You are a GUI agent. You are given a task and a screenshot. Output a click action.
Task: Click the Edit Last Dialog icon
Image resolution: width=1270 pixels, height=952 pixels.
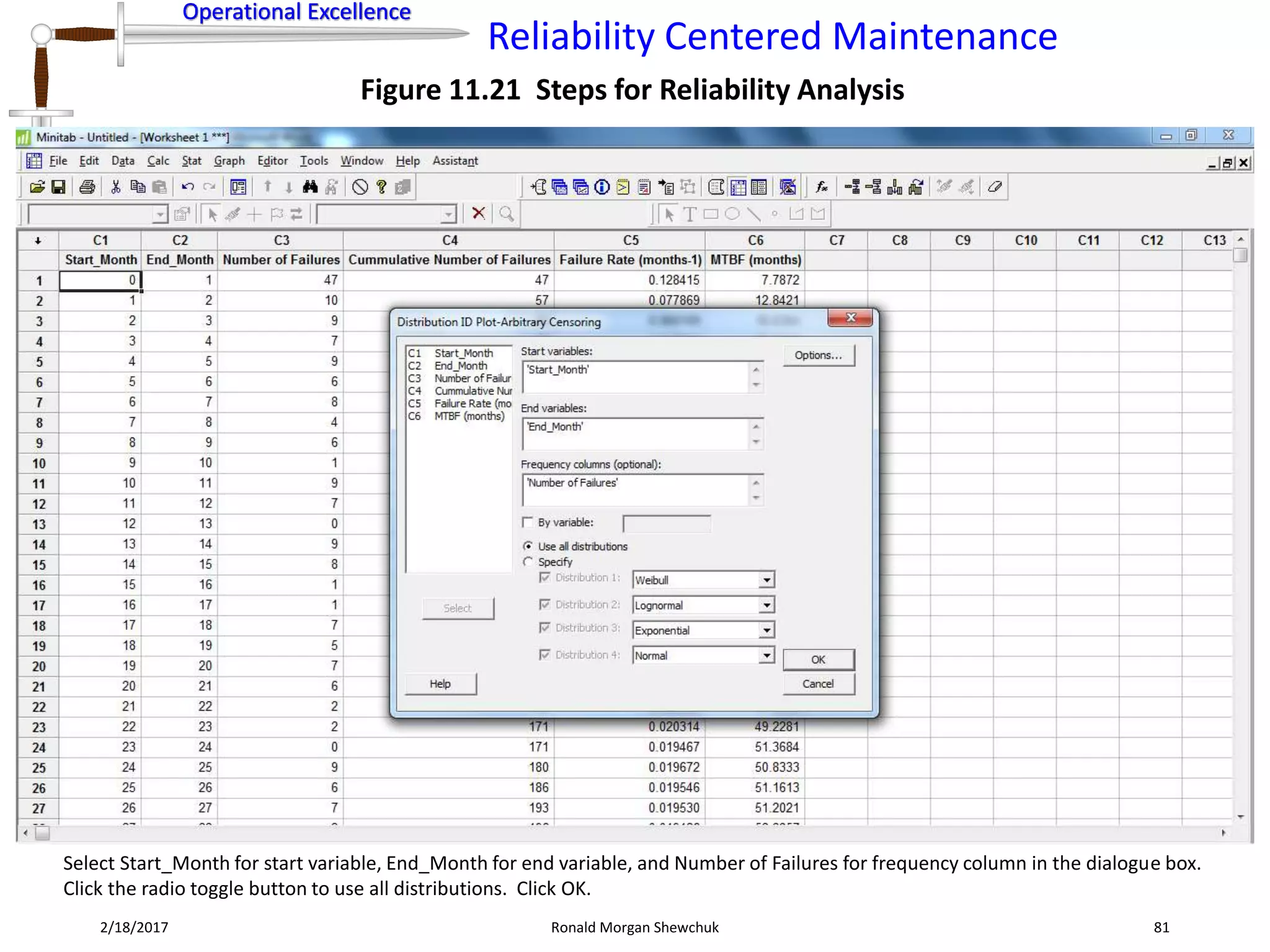click(238, 187)
